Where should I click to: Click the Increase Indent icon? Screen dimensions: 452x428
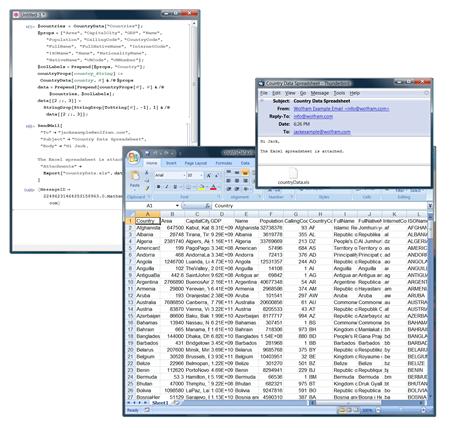tap(237, 189)
